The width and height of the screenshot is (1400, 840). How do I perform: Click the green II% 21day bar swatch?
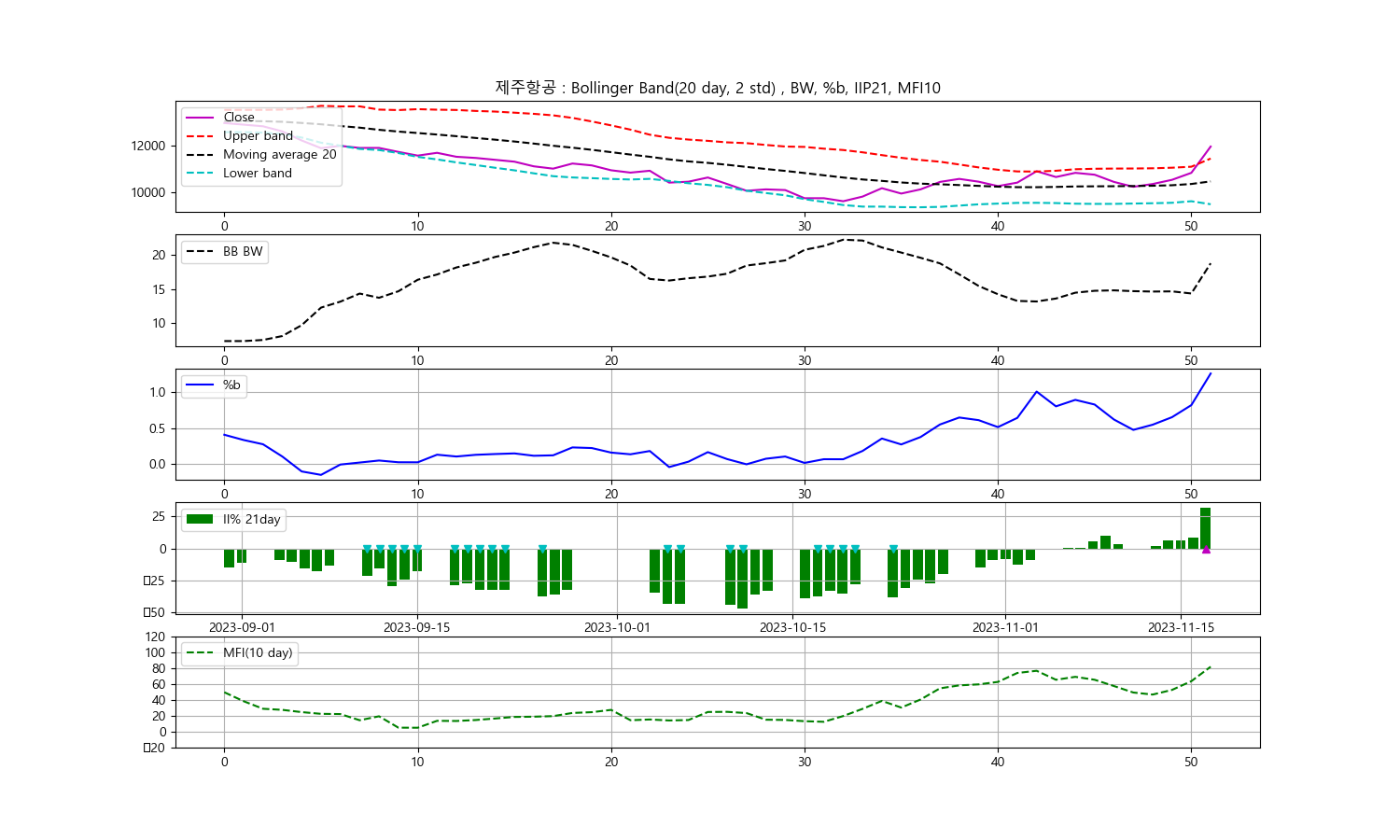coord(200,519)
